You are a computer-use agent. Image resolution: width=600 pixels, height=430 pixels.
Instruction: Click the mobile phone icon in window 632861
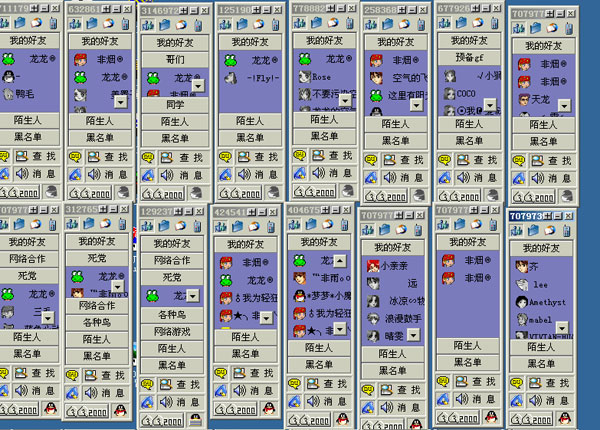[125, 24]
